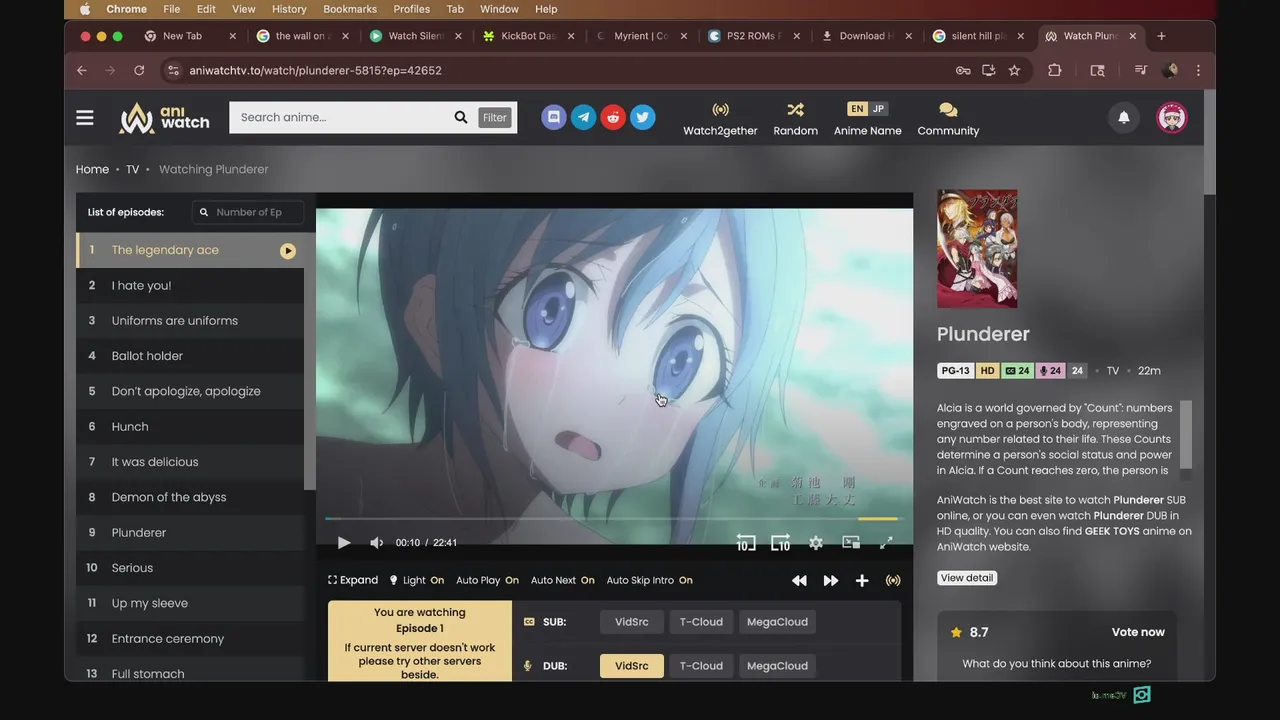Select SUB VidSrc server

[x=631, y=622]
